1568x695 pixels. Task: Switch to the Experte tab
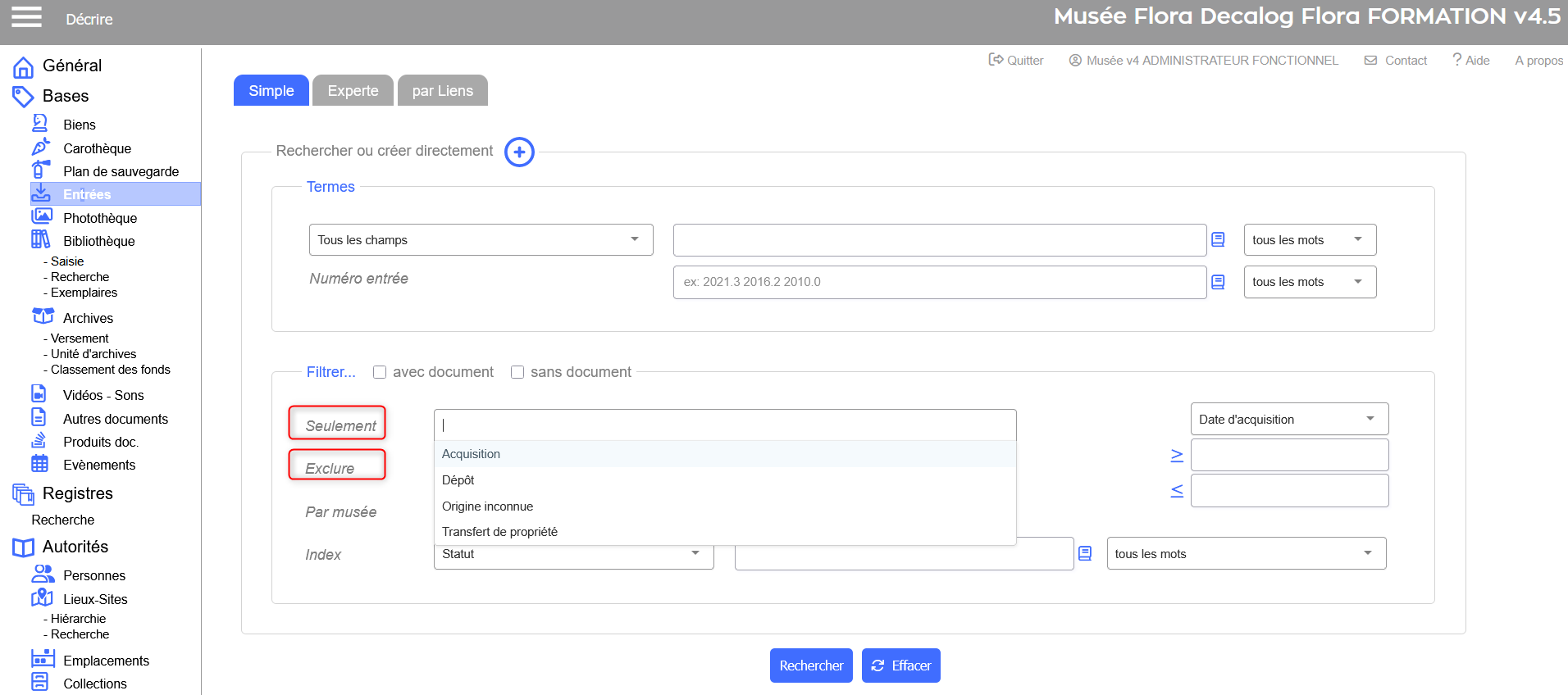(353, 91)
